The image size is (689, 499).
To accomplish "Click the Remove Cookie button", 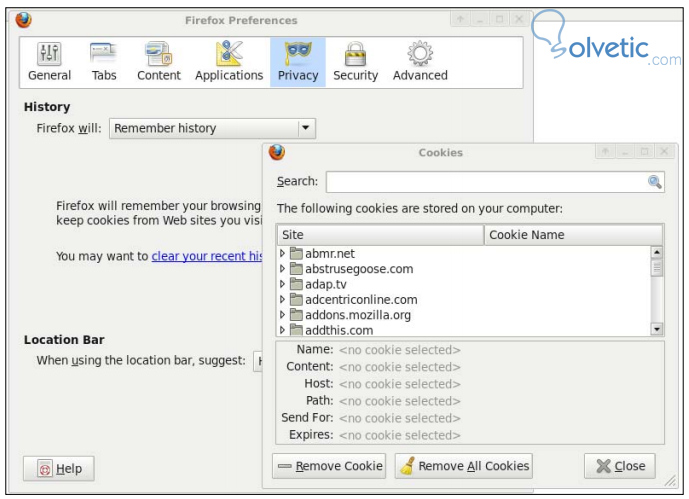I will 329,466.
